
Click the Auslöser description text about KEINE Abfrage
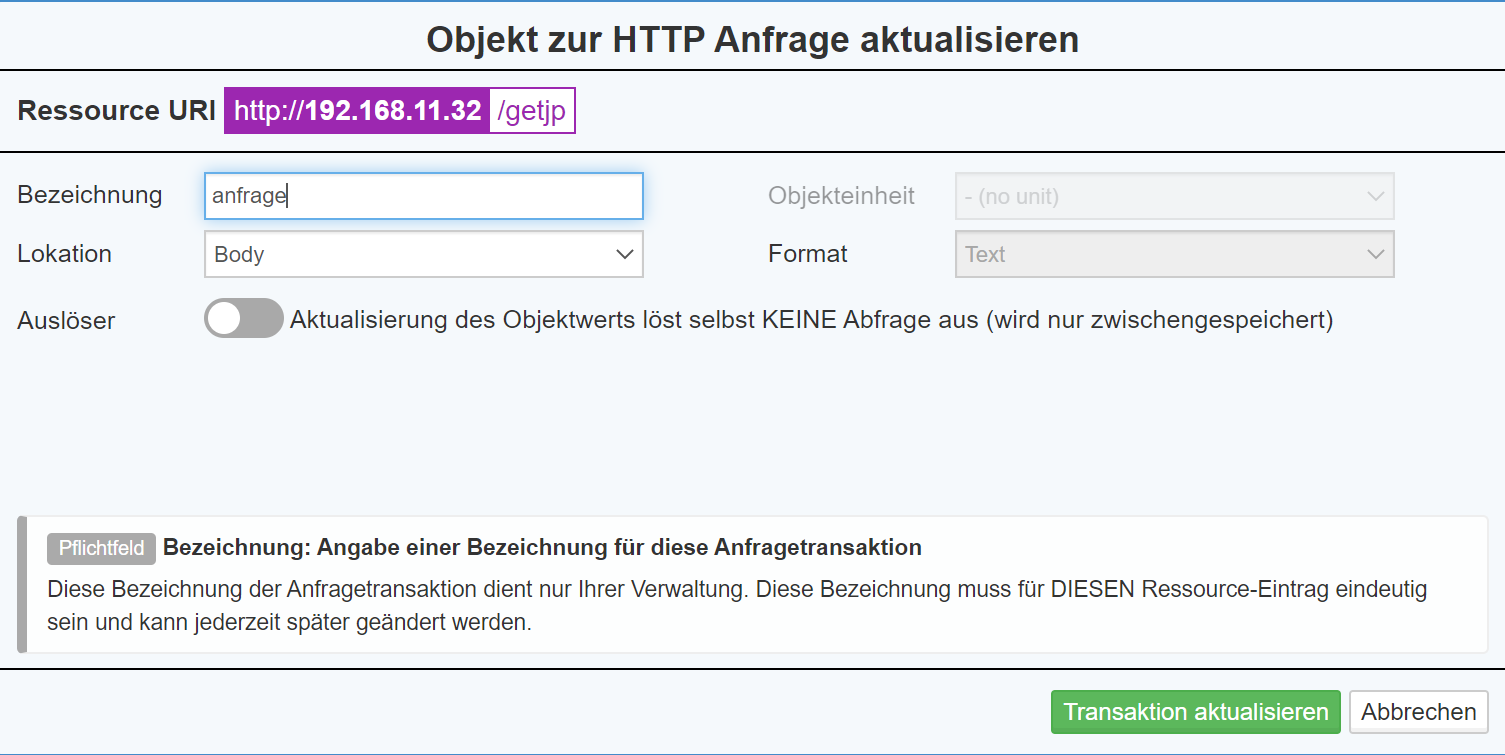(811, 320)
